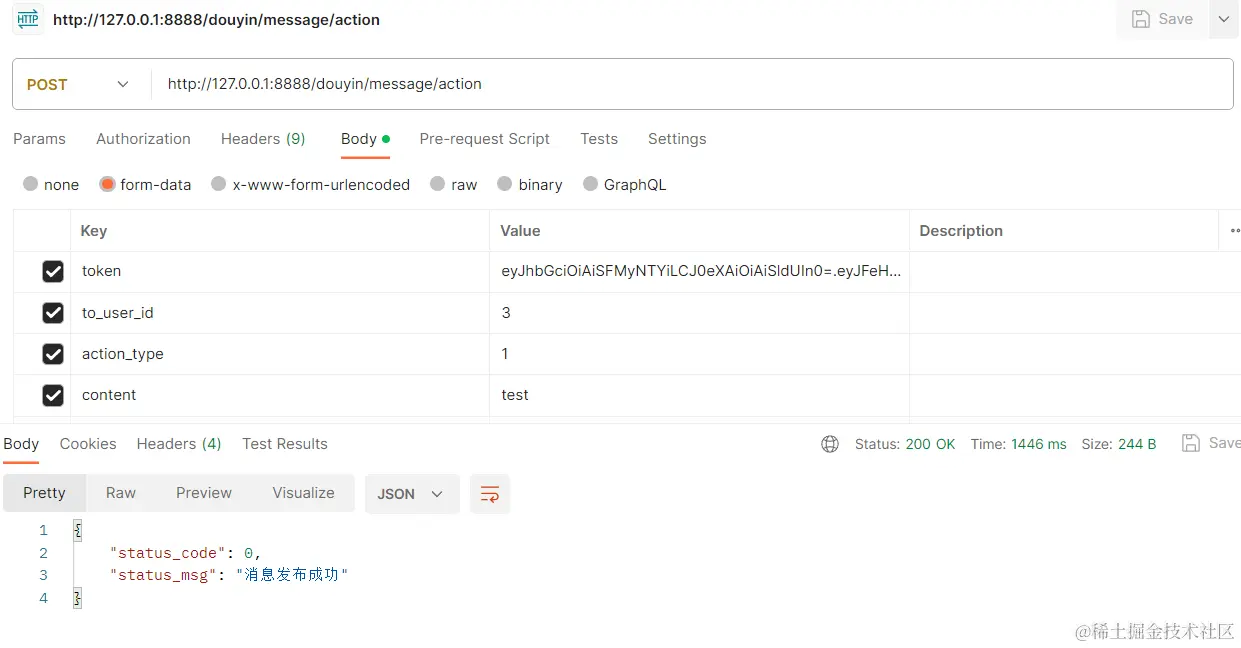Select the Pretty view button

[44, 493]
